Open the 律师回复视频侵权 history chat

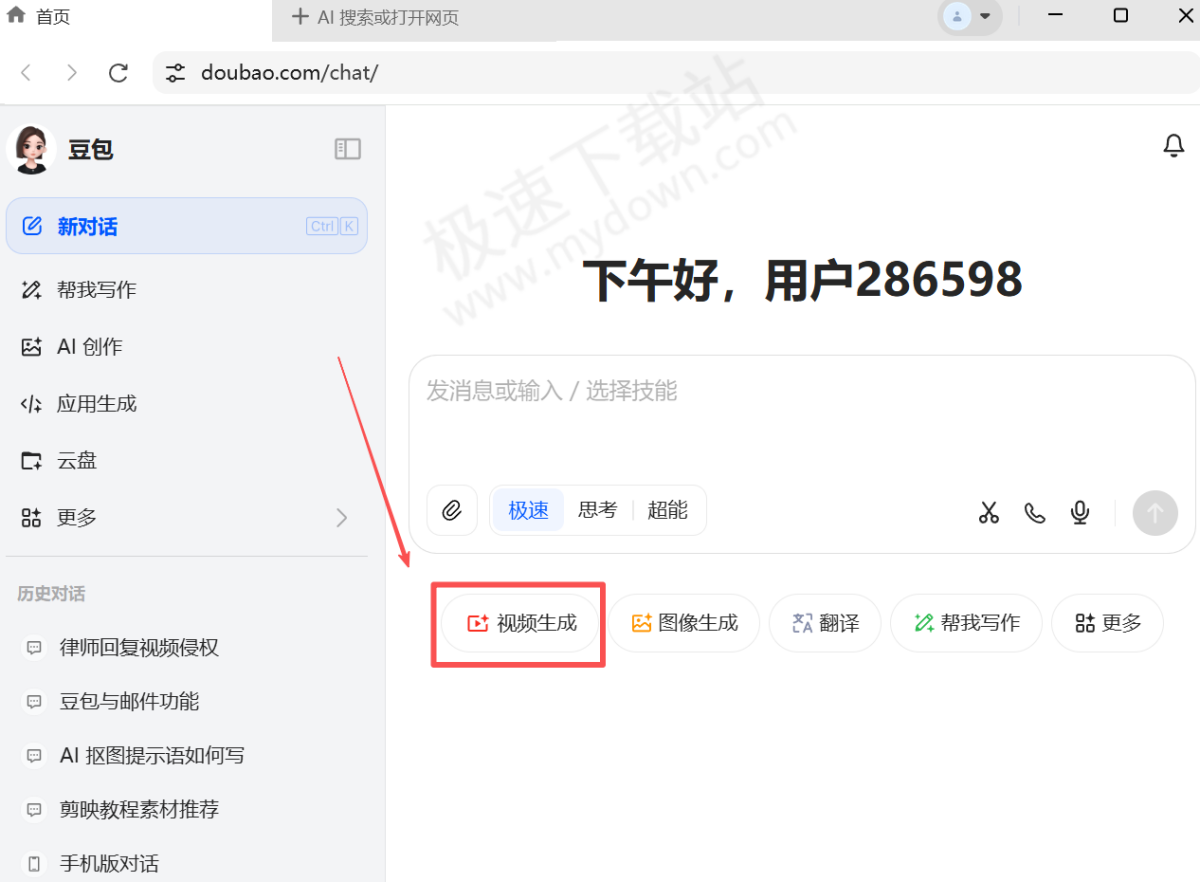[141, 647]
